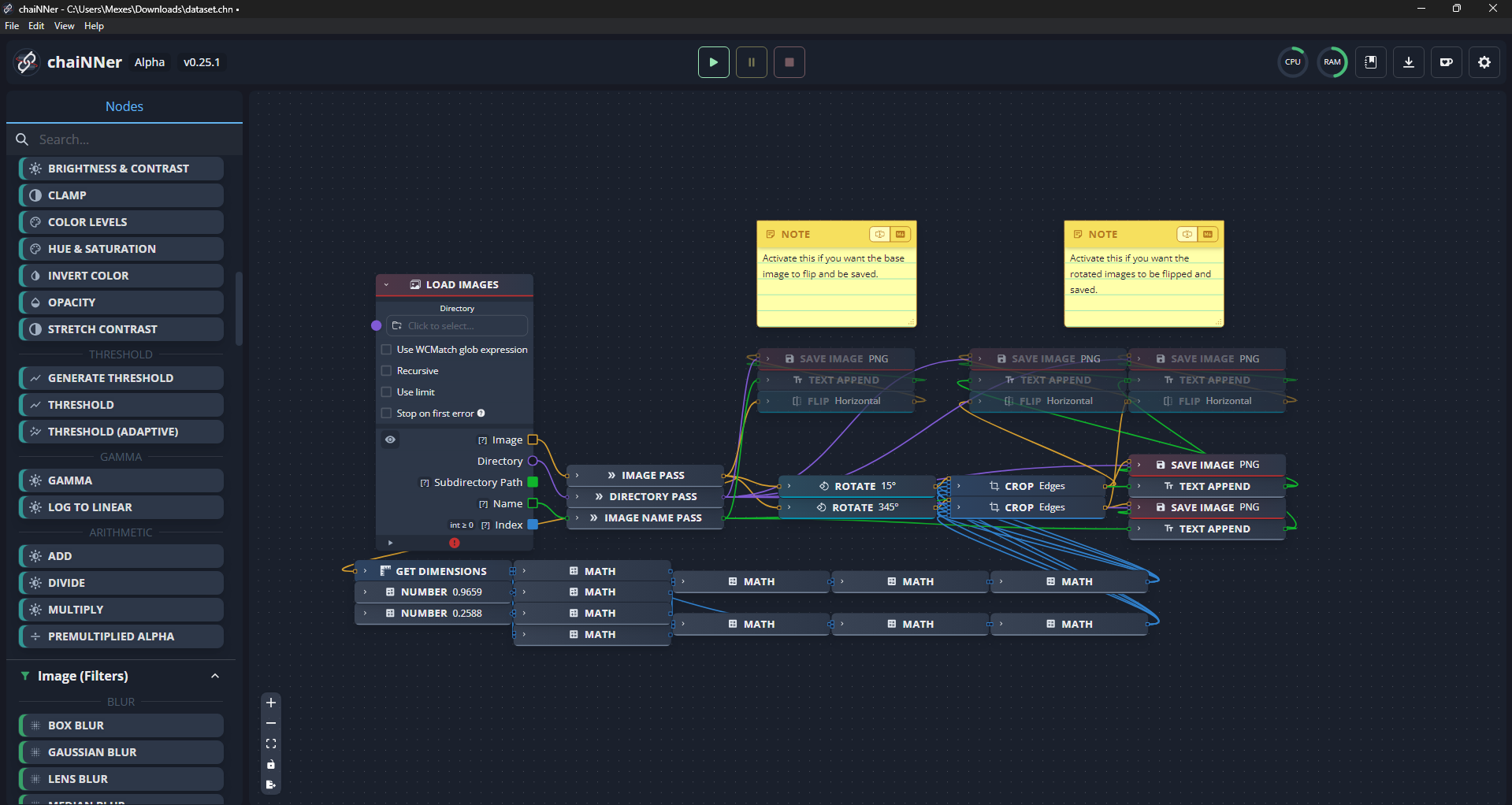This screenshot has height=805, width=1512.
Task: Collapse the Image (Filters) category
Action: pos(215,676)
